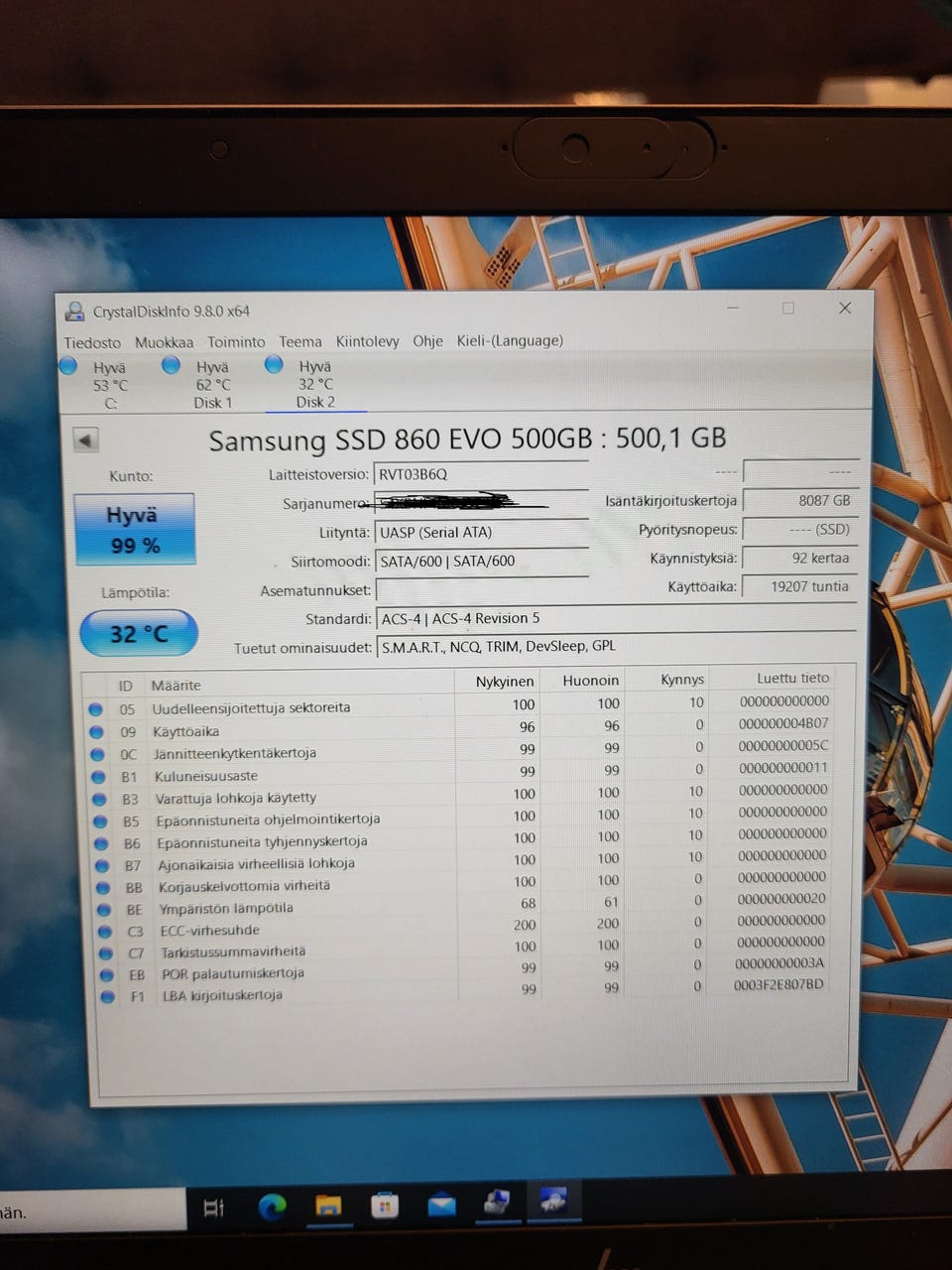Open the Kiintolevy menu
Viewport: 952px width, 1270px height.
tap(367, 341)
